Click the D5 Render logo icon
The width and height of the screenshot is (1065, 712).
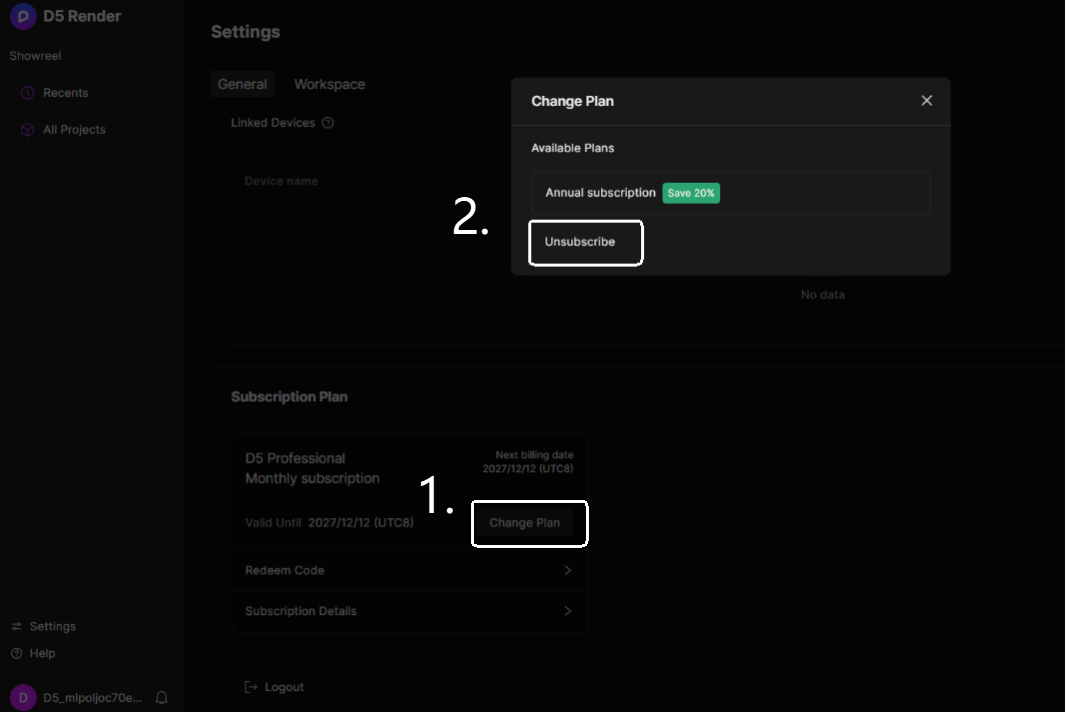pos(23,16)
